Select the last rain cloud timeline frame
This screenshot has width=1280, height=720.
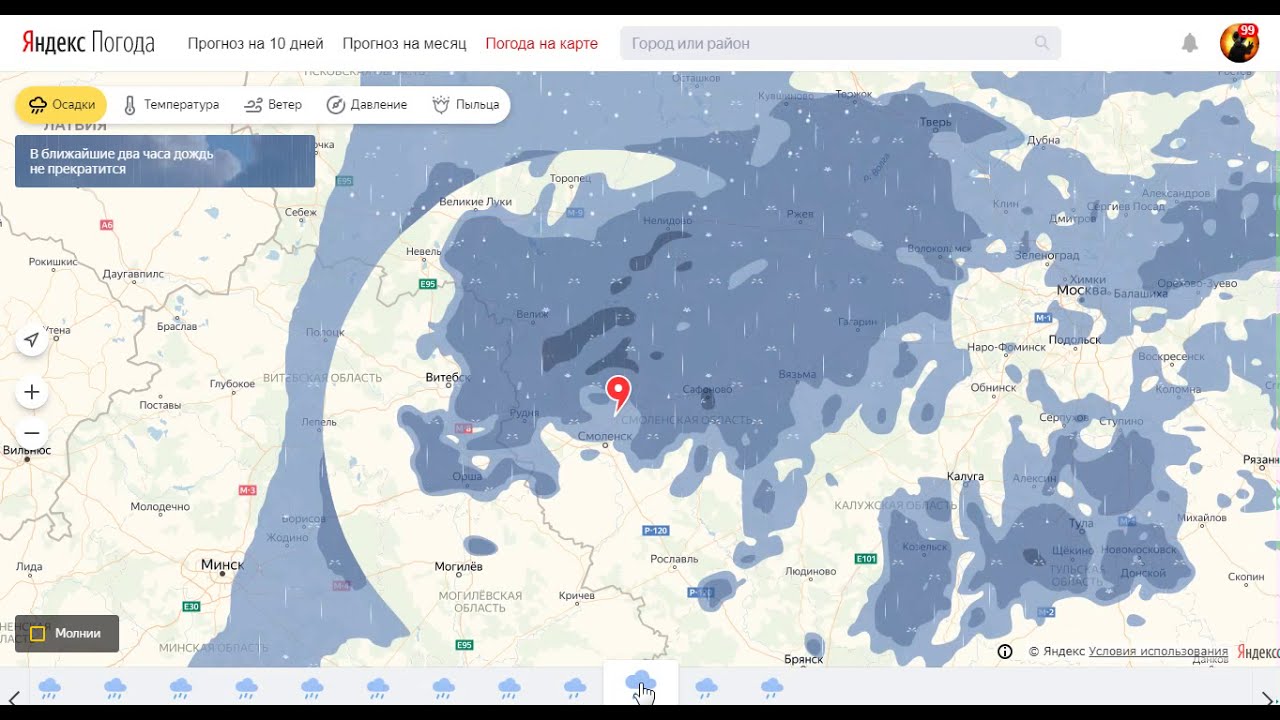click(771, 687)
